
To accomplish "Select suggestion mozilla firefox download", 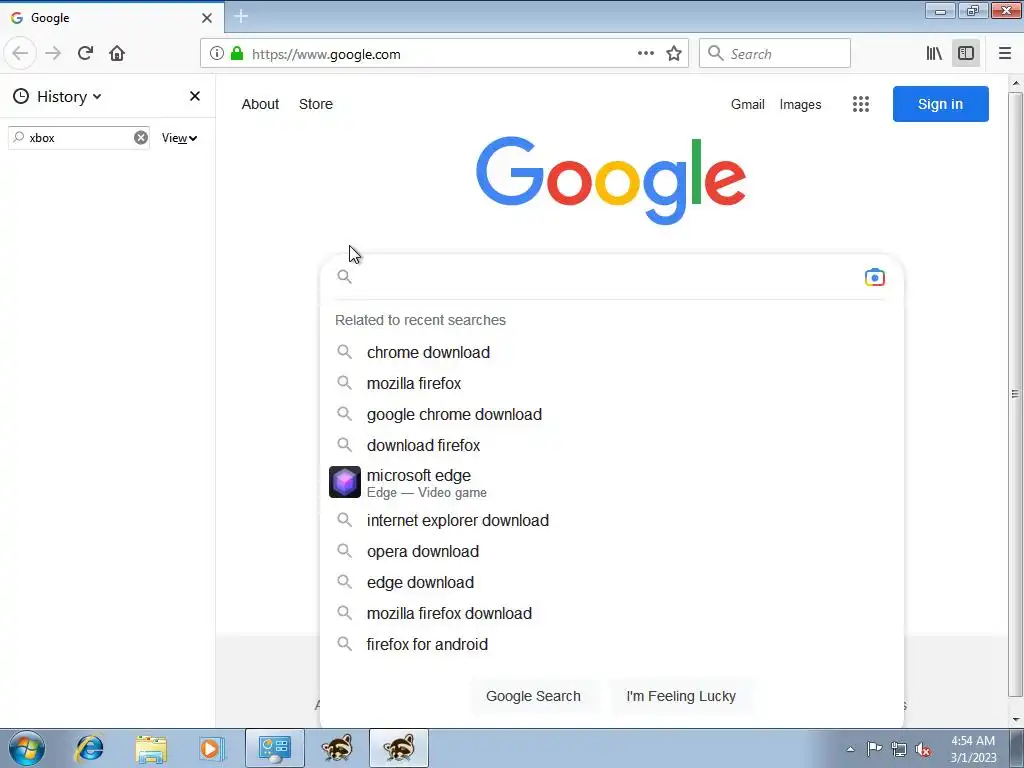I will click(611, 613).
